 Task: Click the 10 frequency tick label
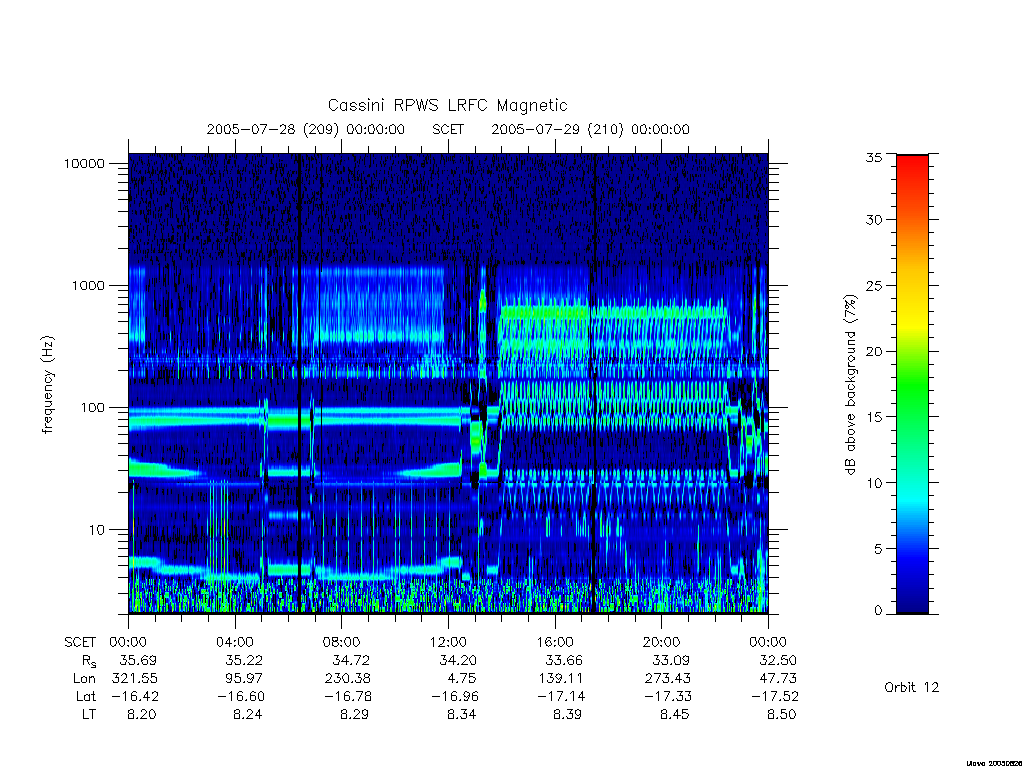[x=97, y=530]
